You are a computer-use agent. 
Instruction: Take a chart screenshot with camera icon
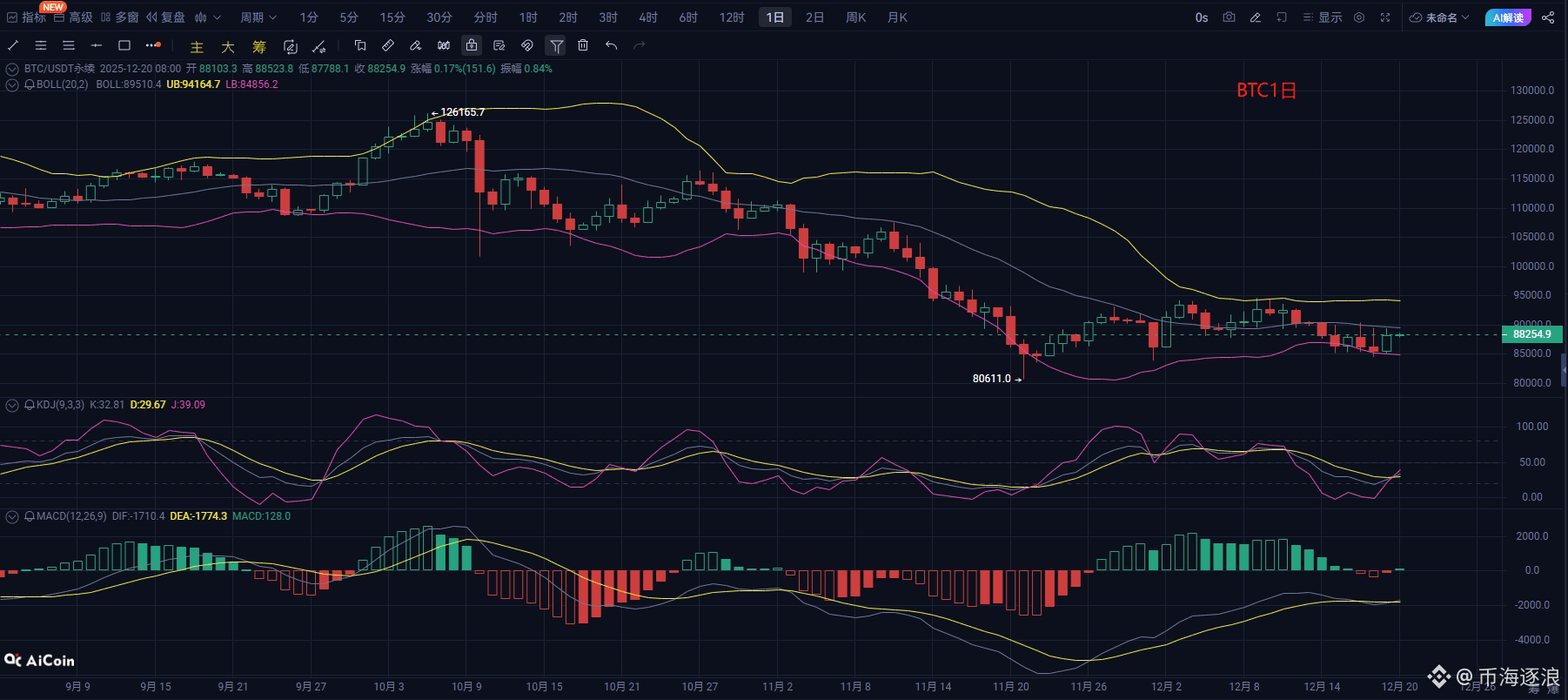click(x=1229, y=17)
